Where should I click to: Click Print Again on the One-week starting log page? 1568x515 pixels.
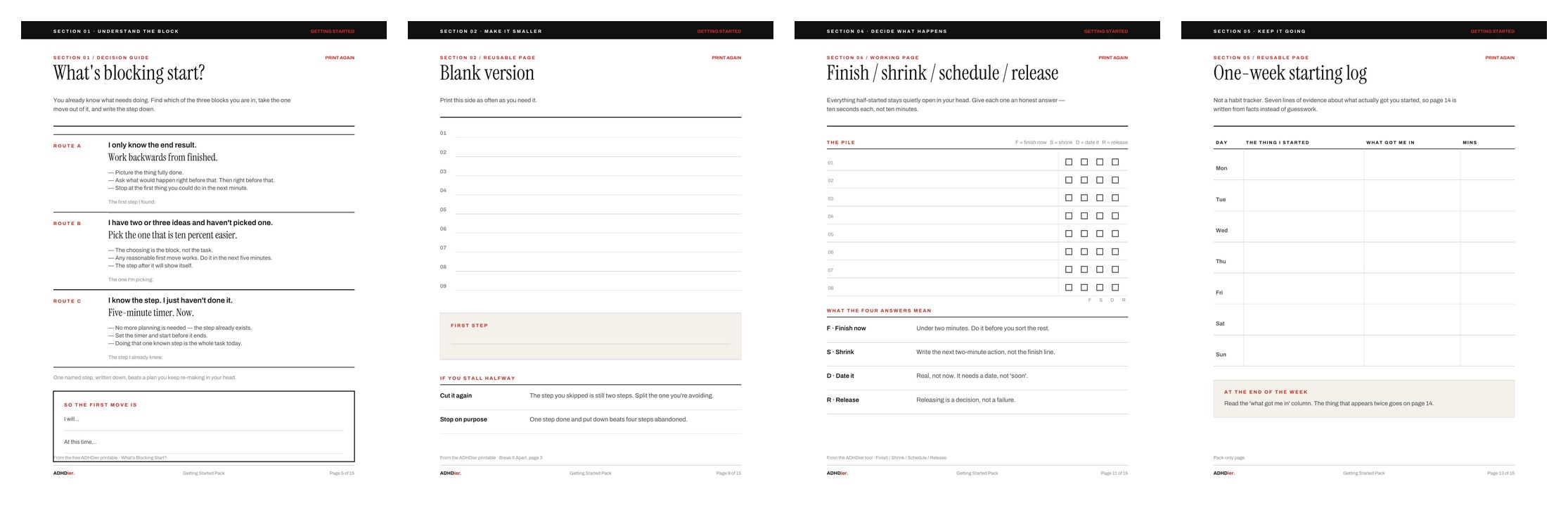1500,58
